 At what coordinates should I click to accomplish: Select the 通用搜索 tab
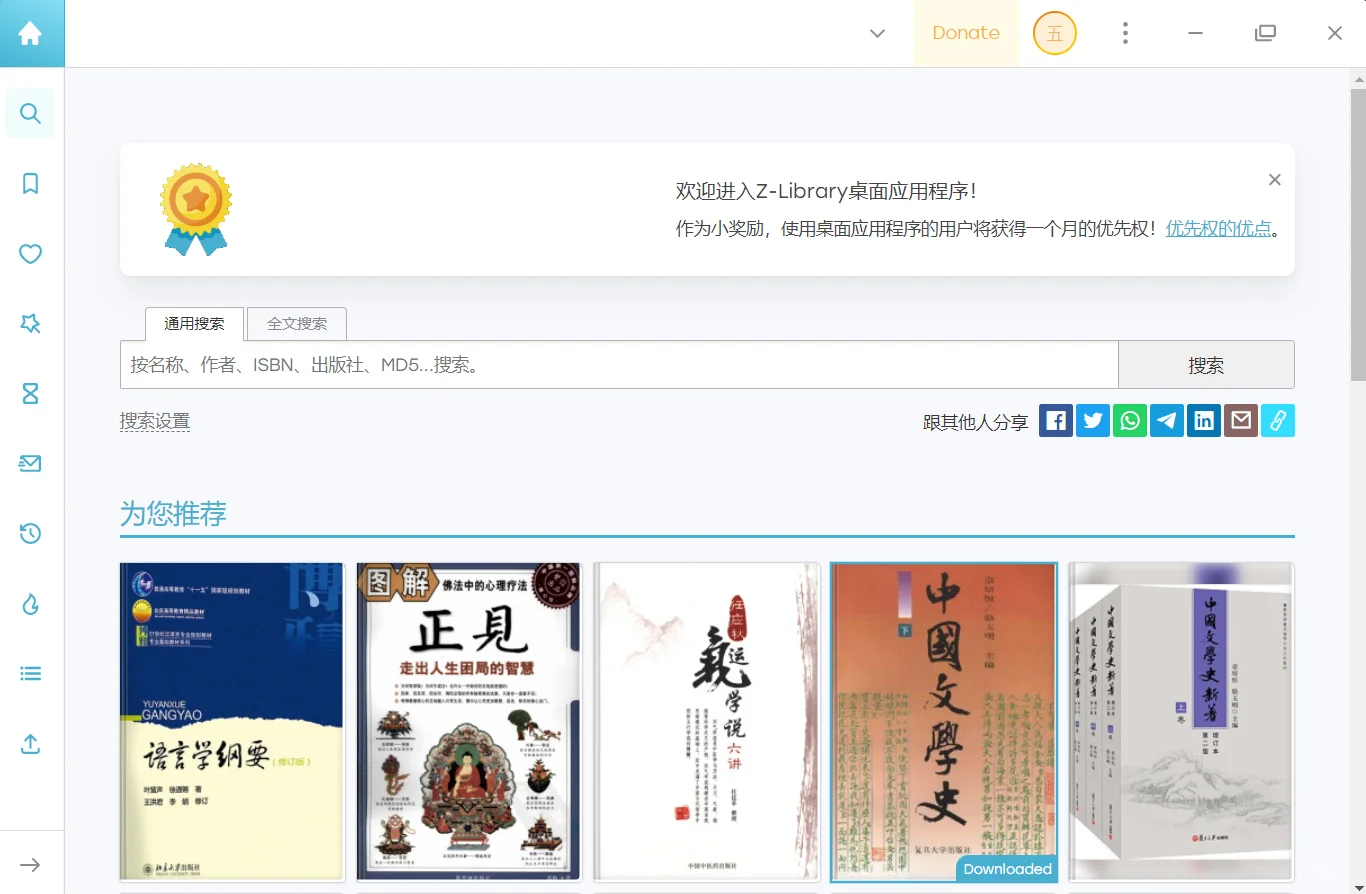click(194, 324)
